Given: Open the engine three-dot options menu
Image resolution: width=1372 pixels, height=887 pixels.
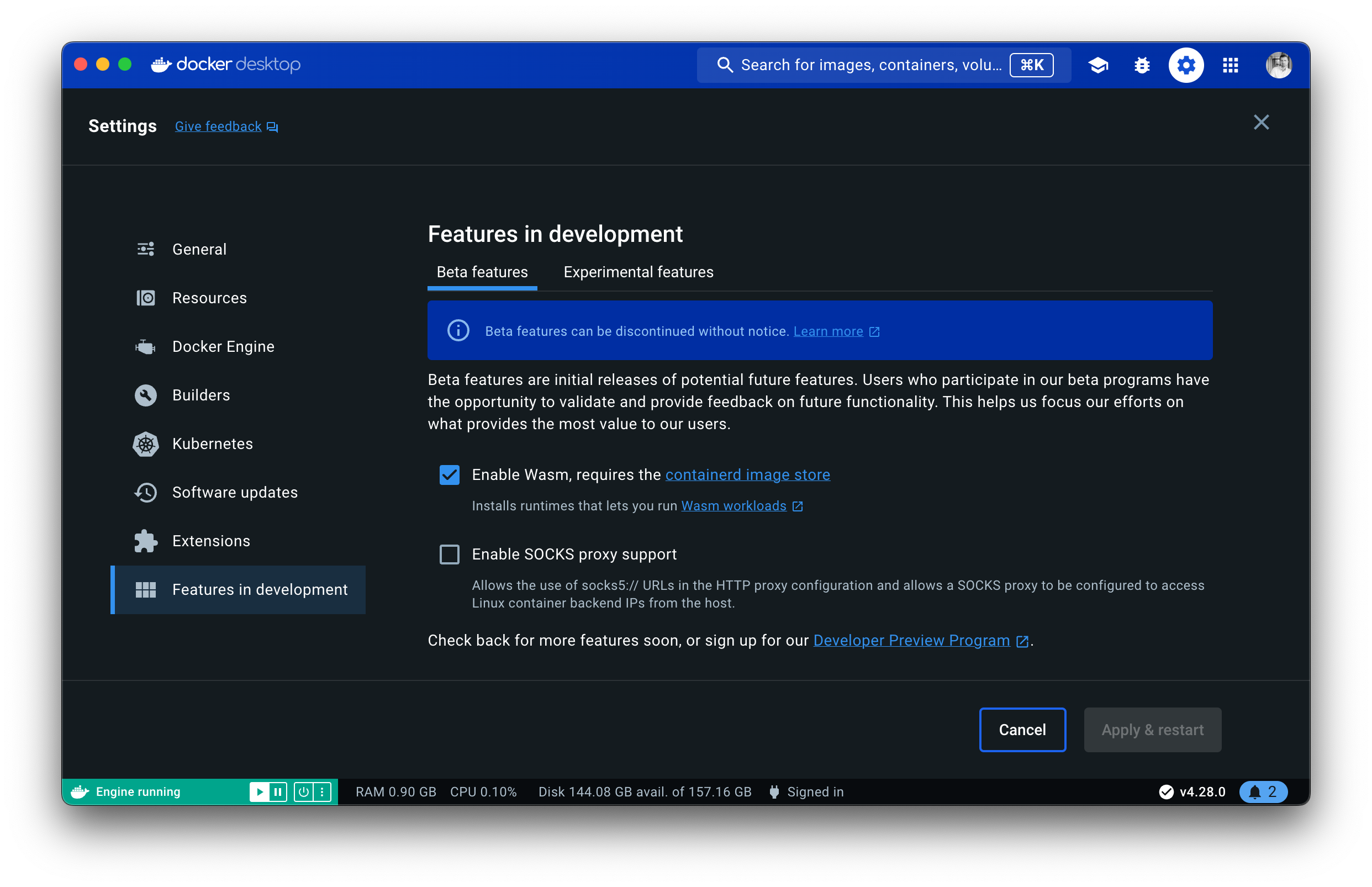Looking at the screenshot, I should coord(323,791).
